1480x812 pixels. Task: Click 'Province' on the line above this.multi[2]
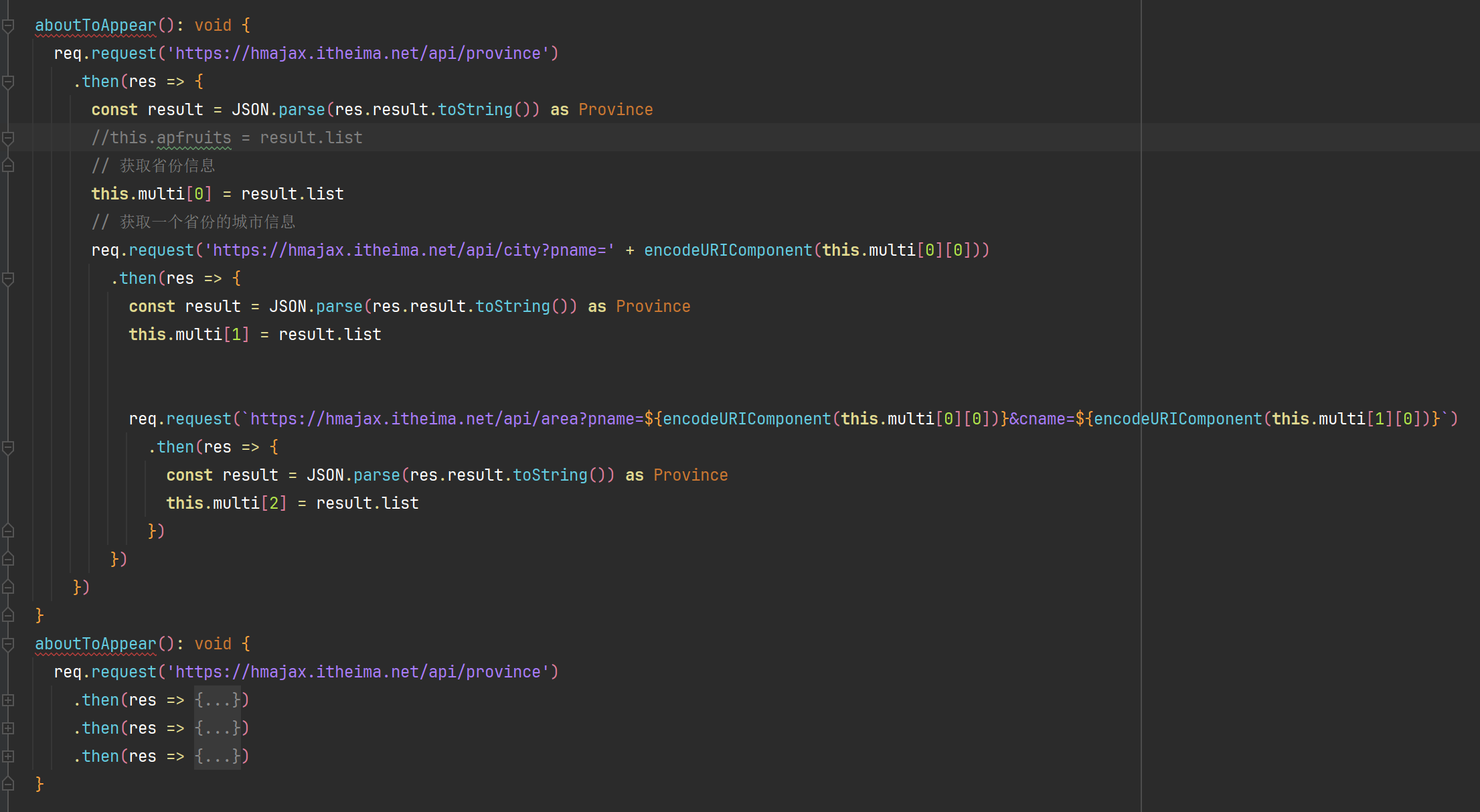[691, 475]
